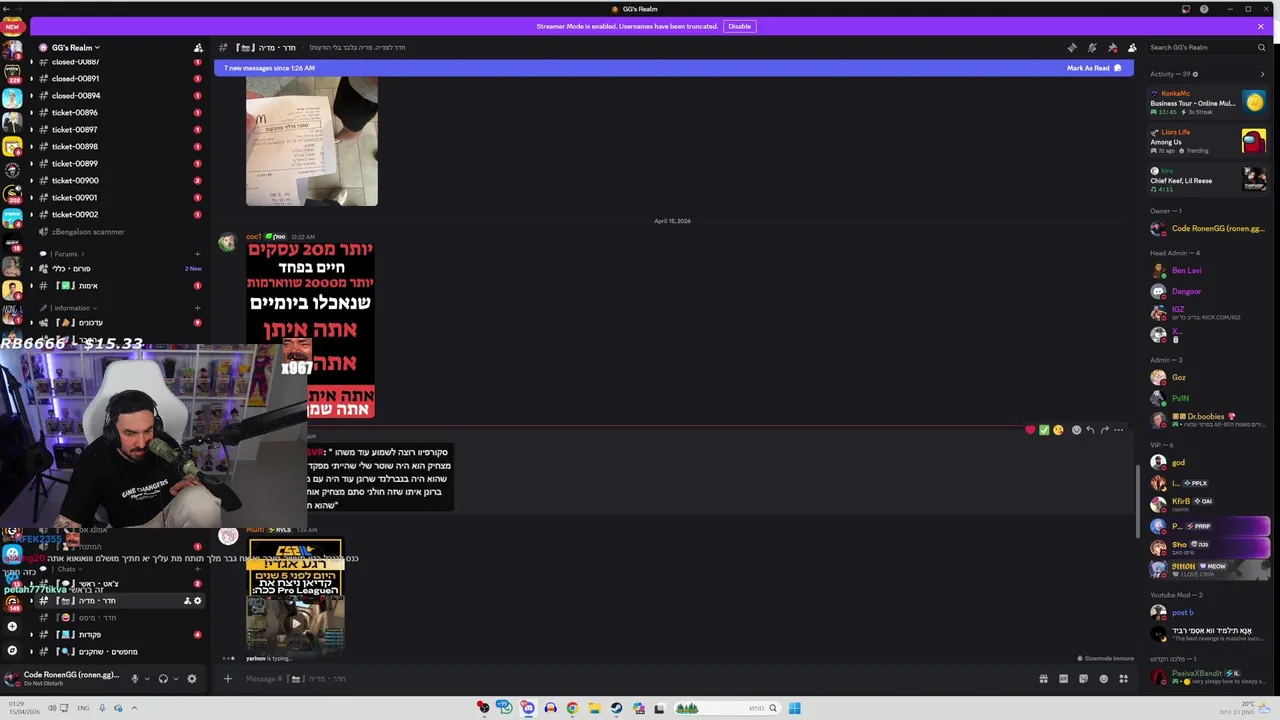This screenshot has width=1280, height=720.
Task: Open microphone input options arrow
Action: (x=147, y=679)
